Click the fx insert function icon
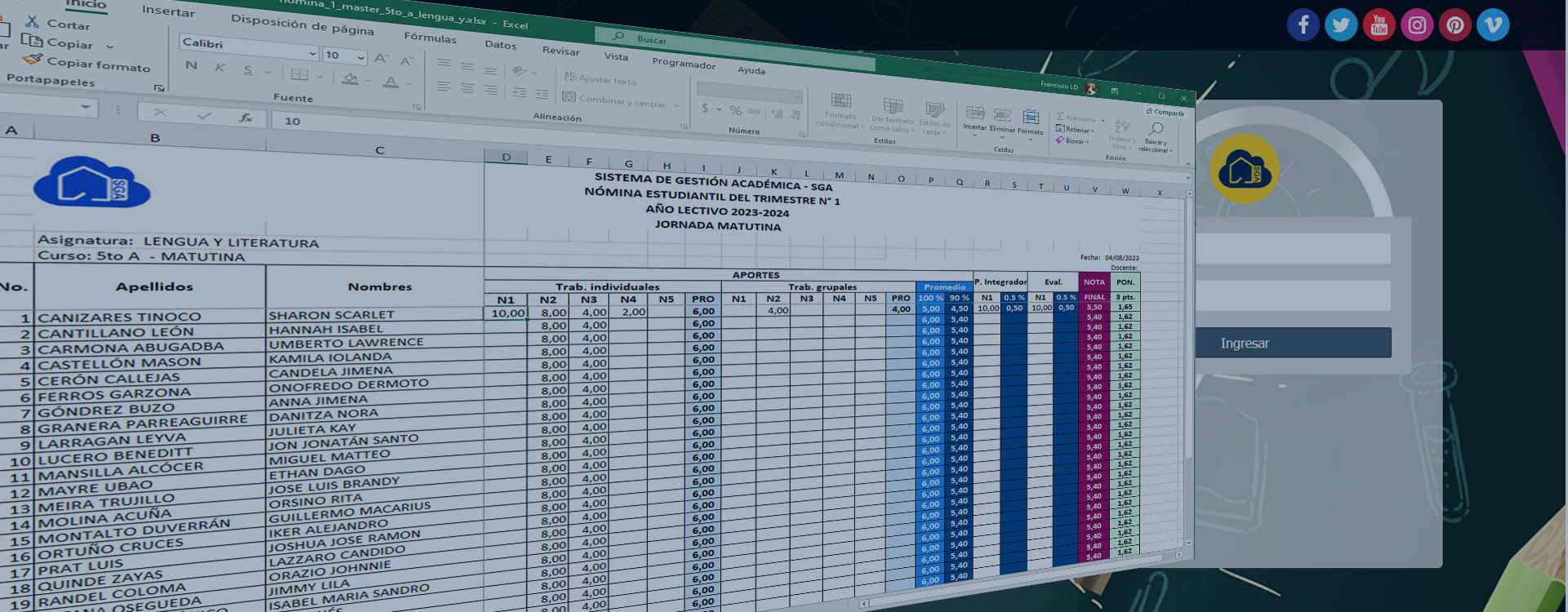Screen dimensions: 1568x612 point(246,118)
